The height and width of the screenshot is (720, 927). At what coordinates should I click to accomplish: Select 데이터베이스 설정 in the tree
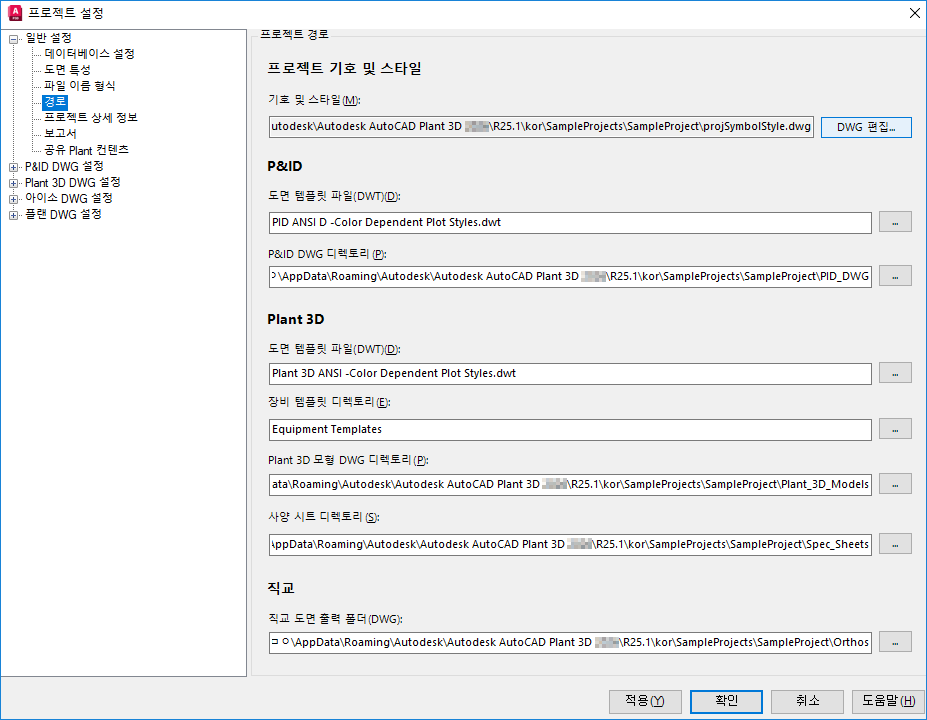pos(89,54)
